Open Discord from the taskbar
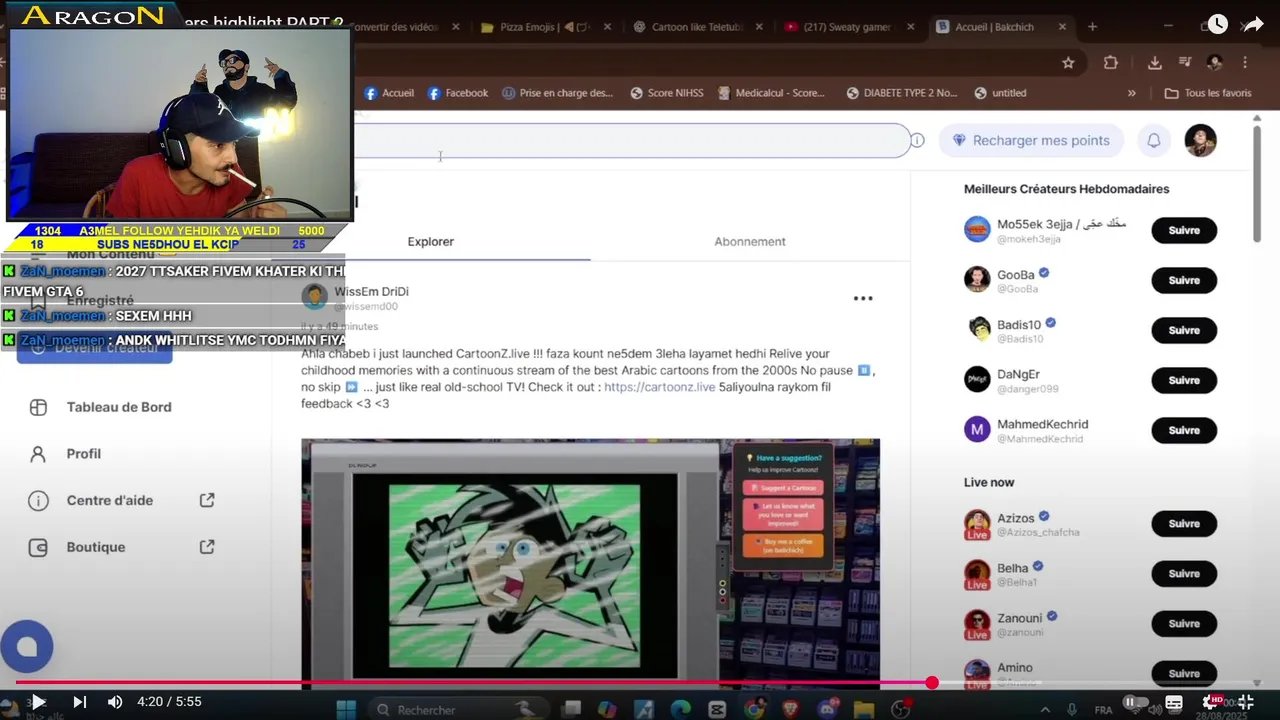 click(827, 709)
